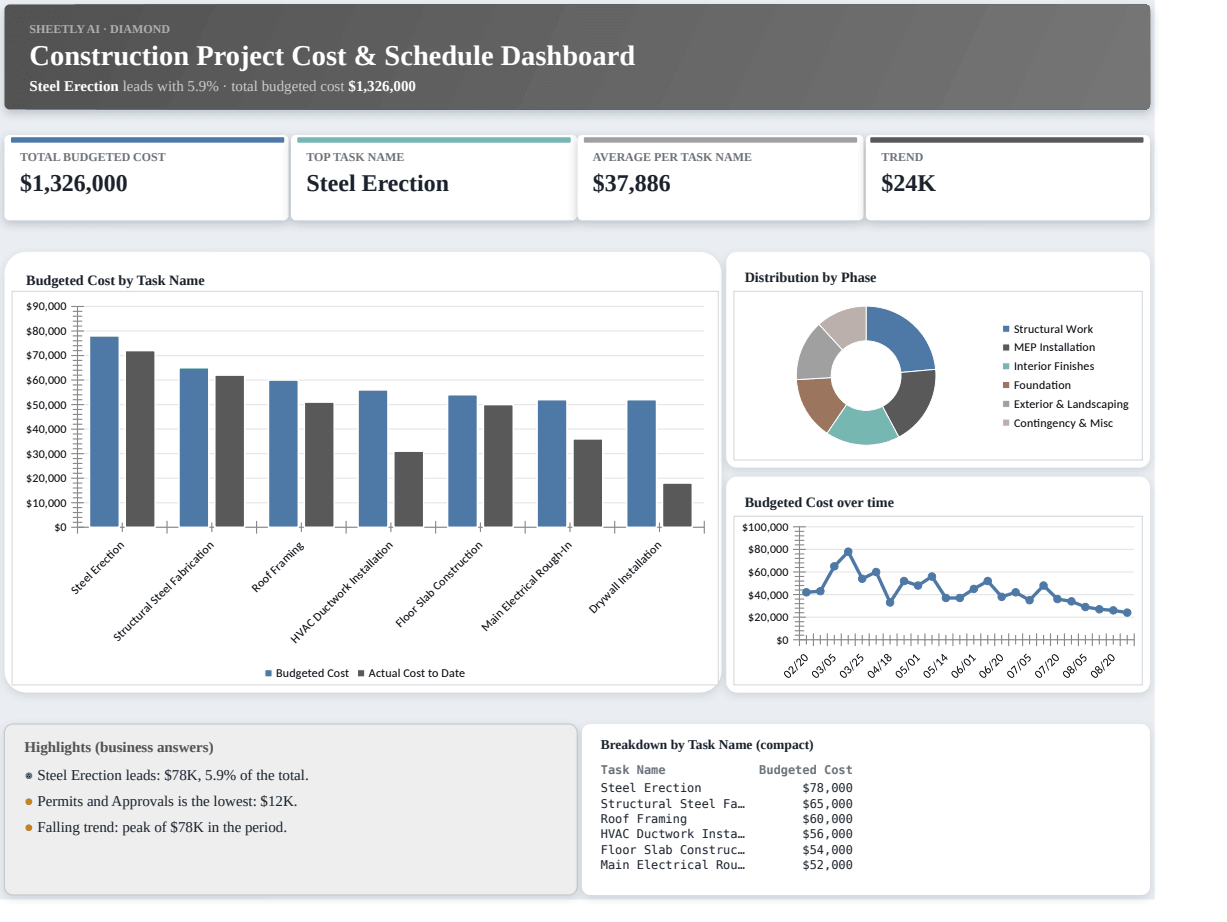Screen dimensions: 1227x922
Task: Click the $100,000 axis label on line chart
Action: point(766,527)
